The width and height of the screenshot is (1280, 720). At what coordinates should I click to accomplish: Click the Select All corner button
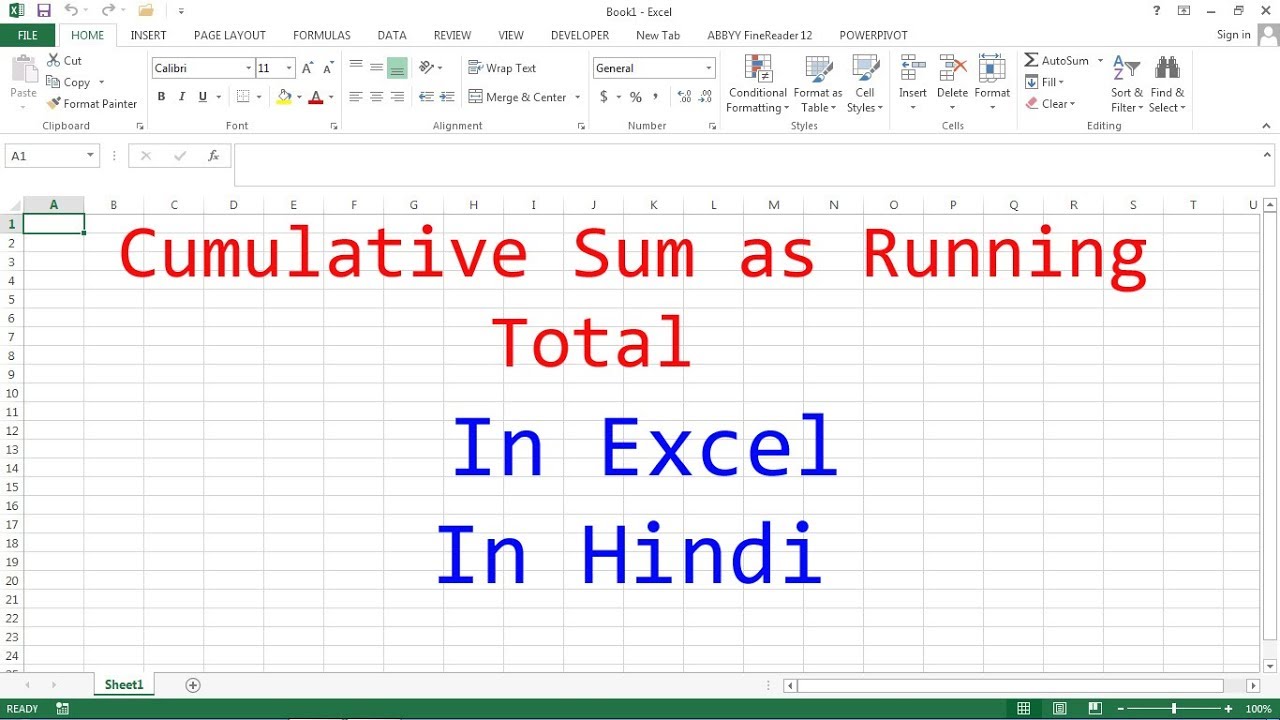12,205
